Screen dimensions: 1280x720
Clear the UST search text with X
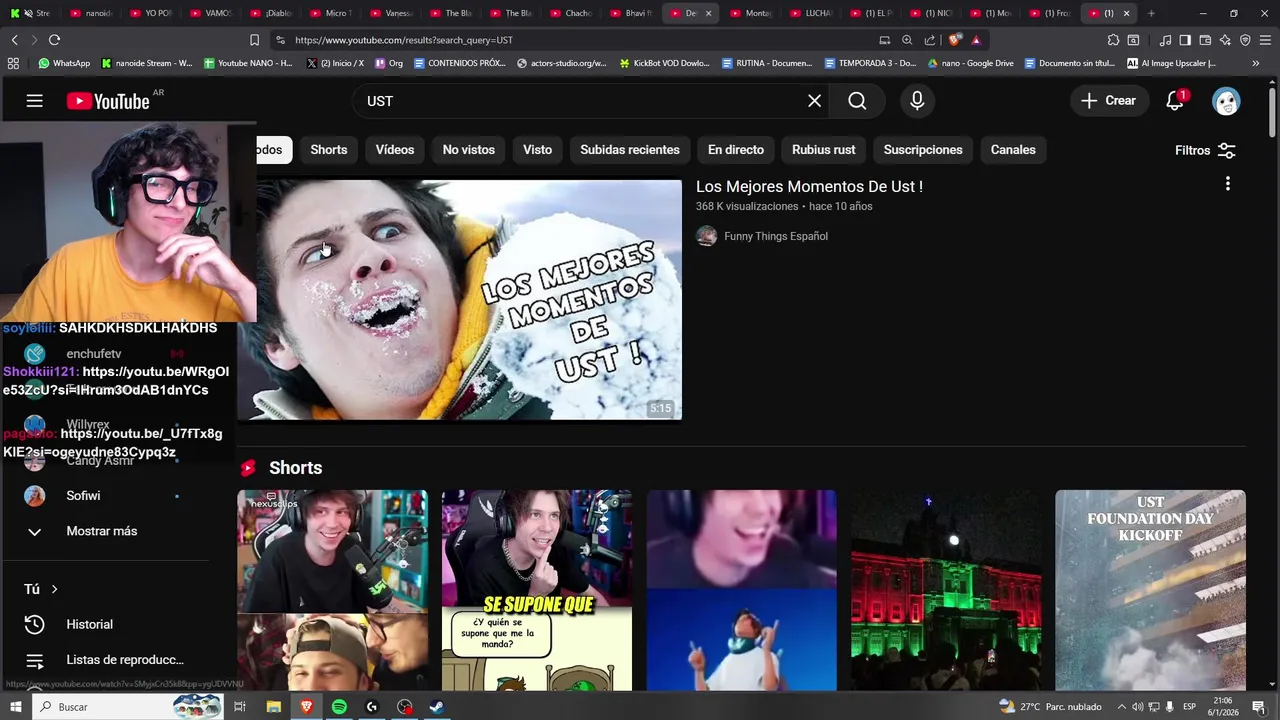(815, 101)
